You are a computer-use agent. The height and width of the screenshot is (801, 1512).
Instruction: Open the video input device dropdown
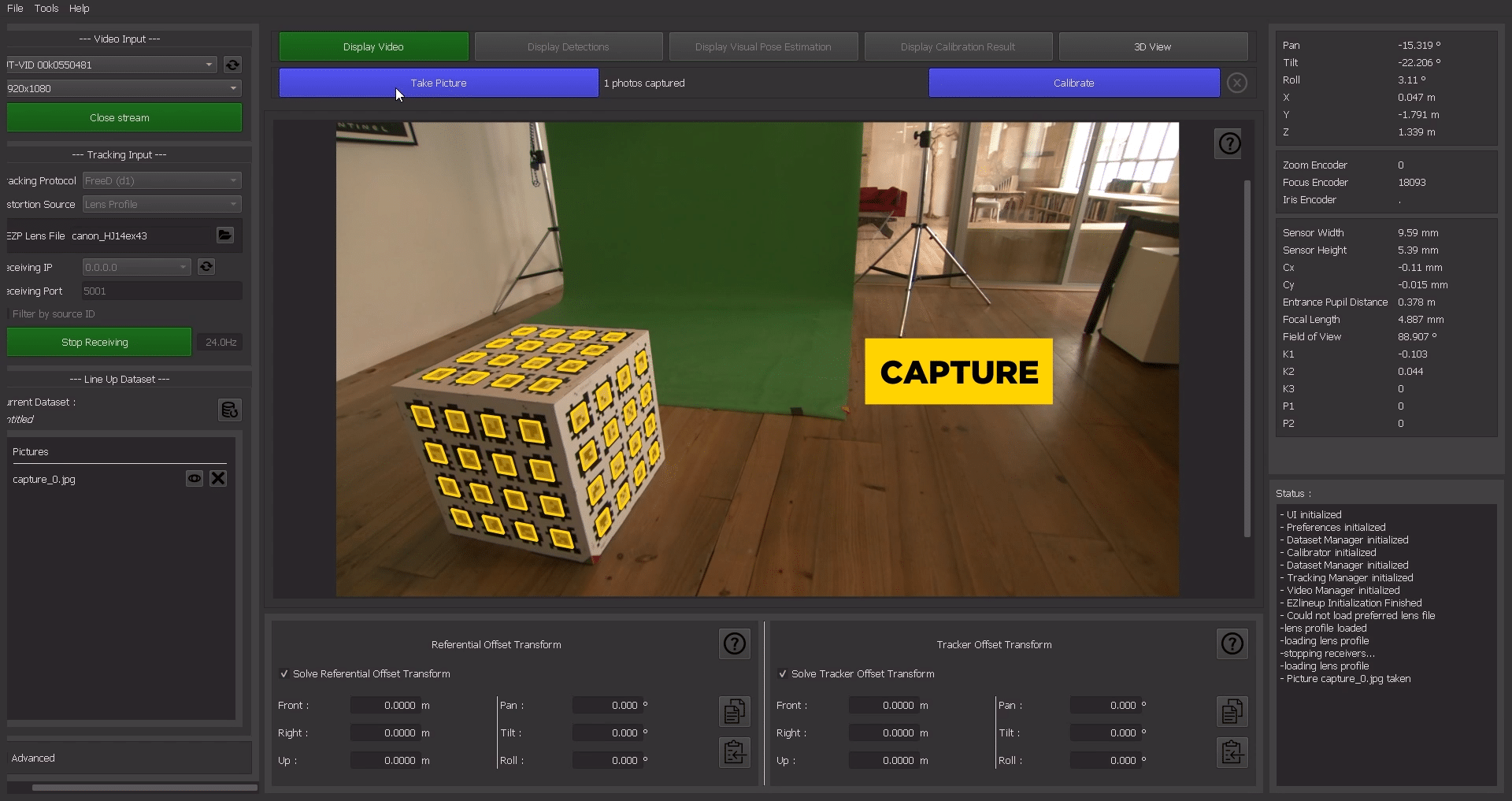point(110,65)
